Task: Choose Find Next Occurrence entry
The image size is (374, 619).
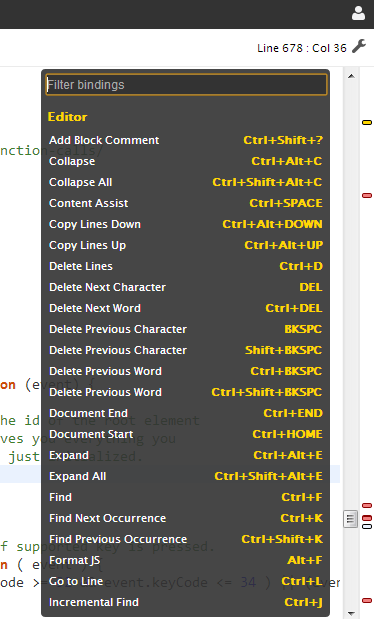Action: click(x=186, y=518)
